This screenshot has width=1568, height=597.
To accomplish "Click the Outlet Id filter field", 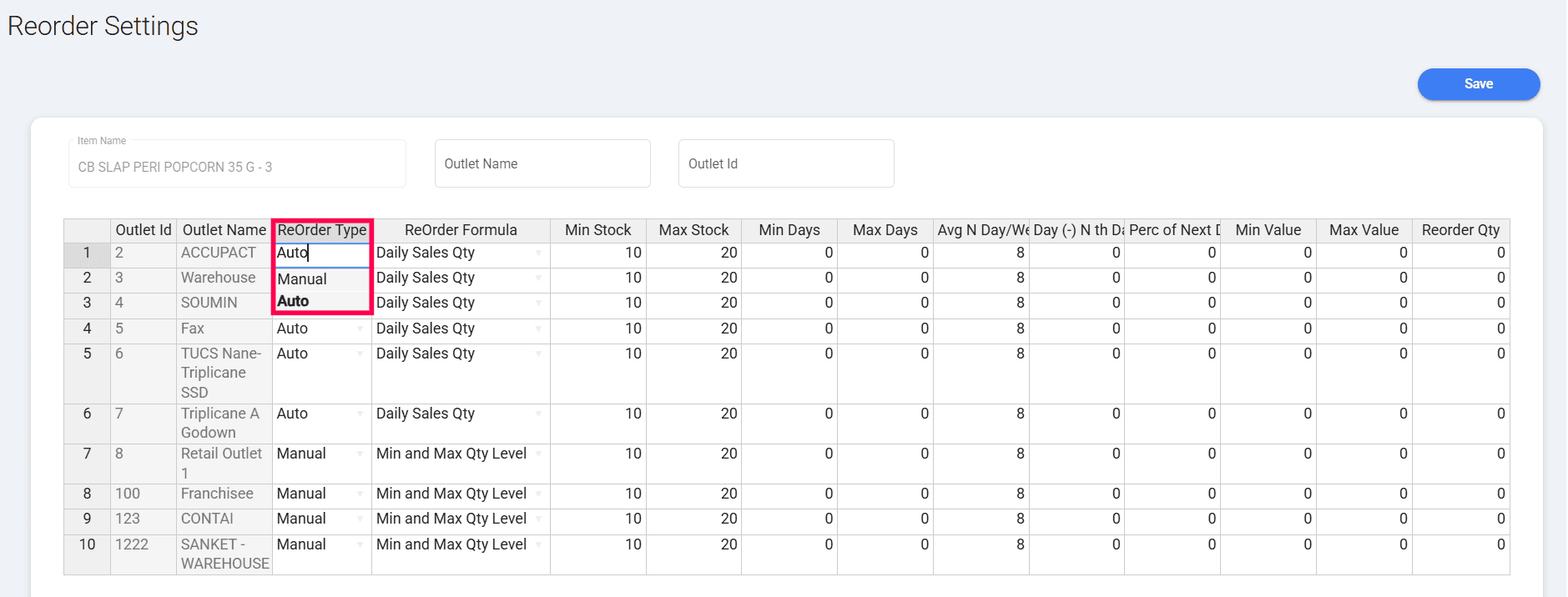I will pyautogui.click(x=785, y=164).
